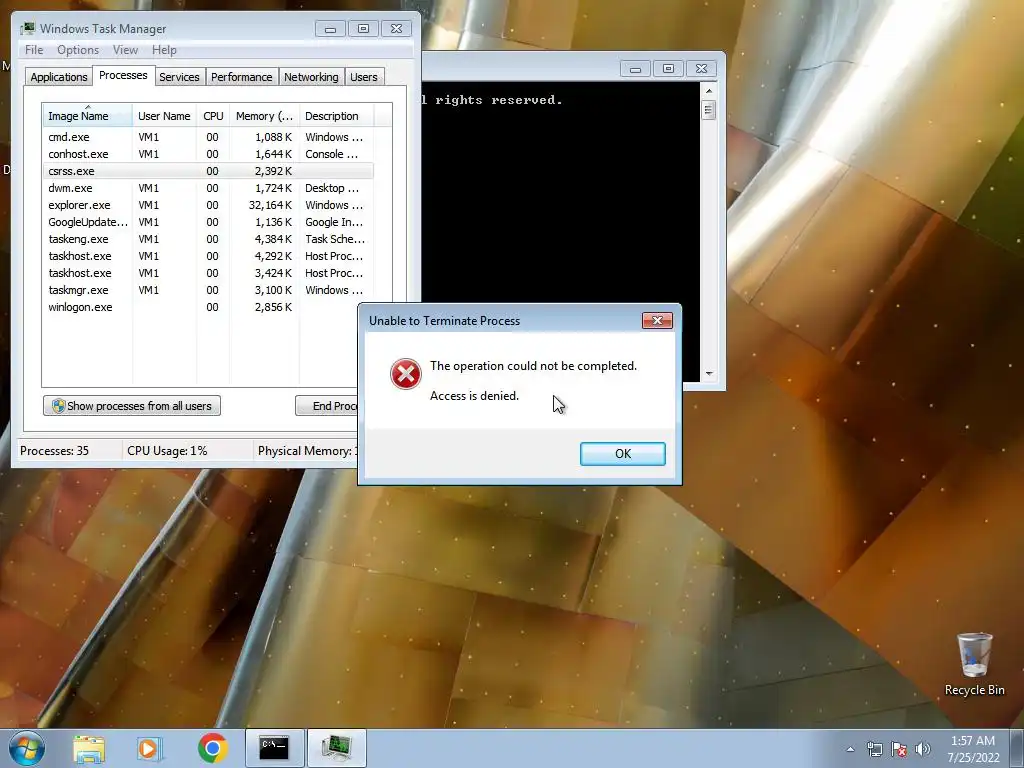Select the taskhost.exe row using 4,292 K
The height and width of the screenshot is (768, 1024).
pos(208,256)
